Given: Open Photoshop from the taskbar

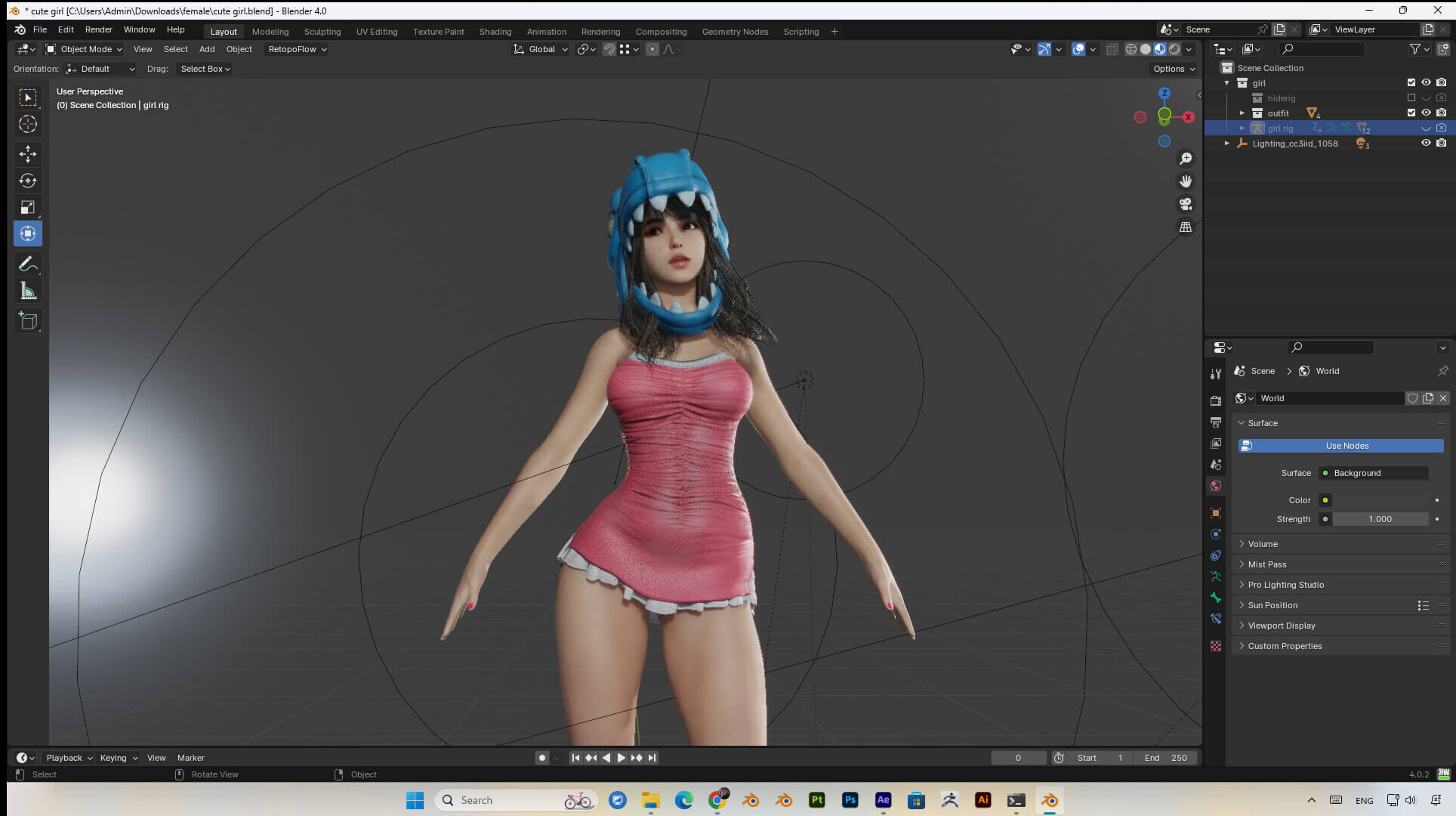Looking at the screenshot, I should [x=850, y=800].
